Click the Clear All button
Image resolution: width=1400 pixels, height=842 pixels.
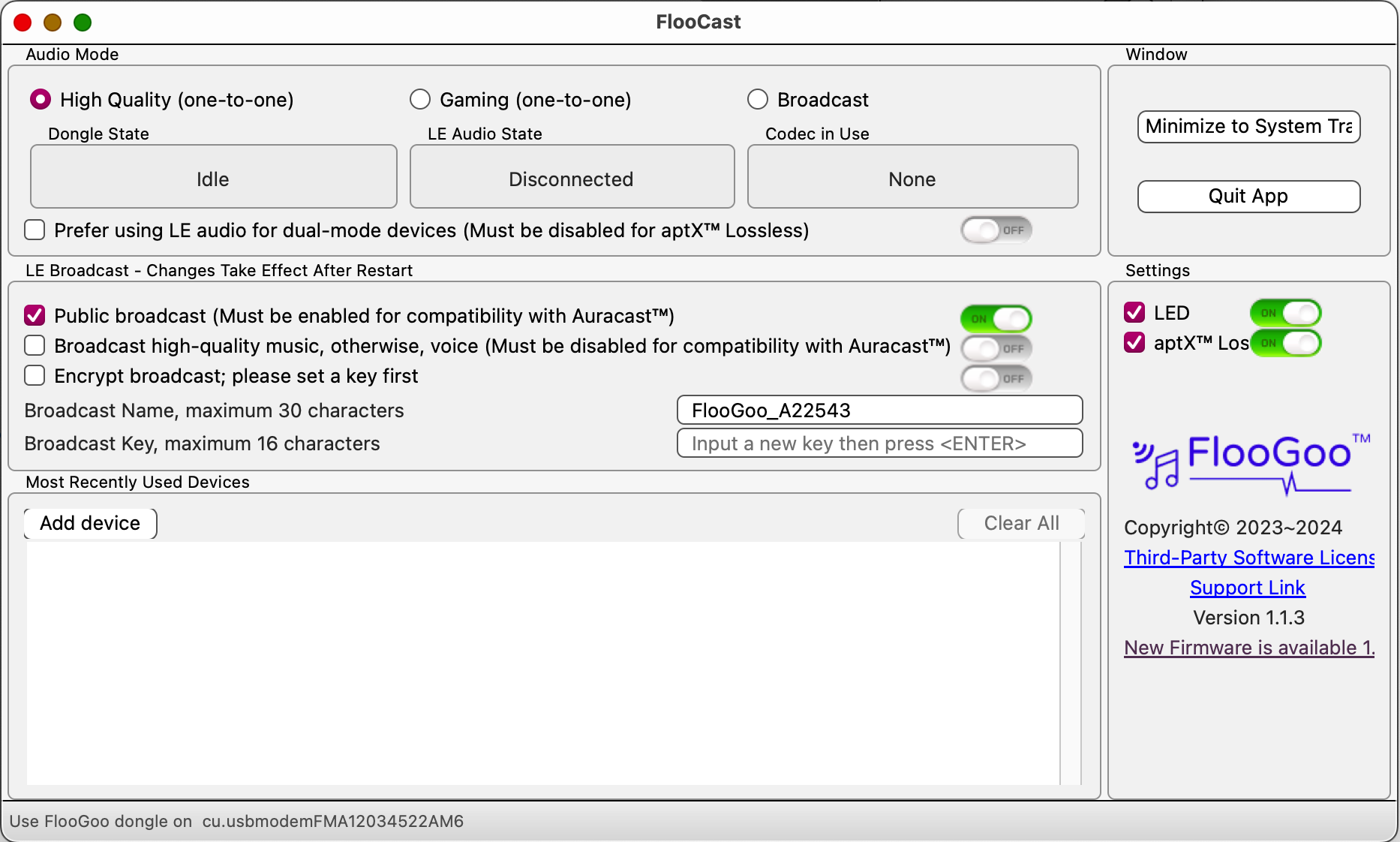[1021, 523]
